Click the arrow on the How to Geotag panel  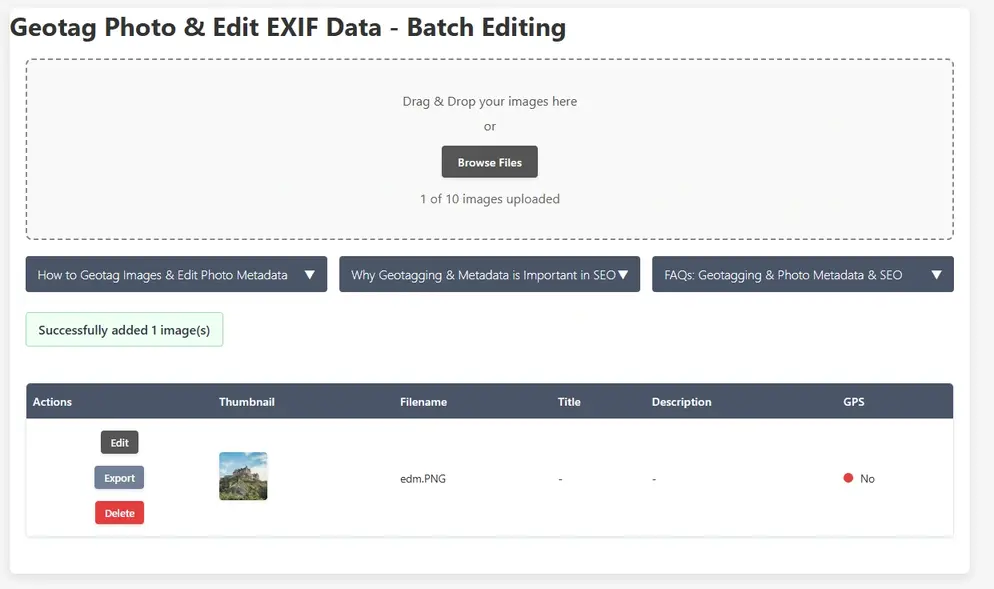pyautogui.click(x=310, y=274)
